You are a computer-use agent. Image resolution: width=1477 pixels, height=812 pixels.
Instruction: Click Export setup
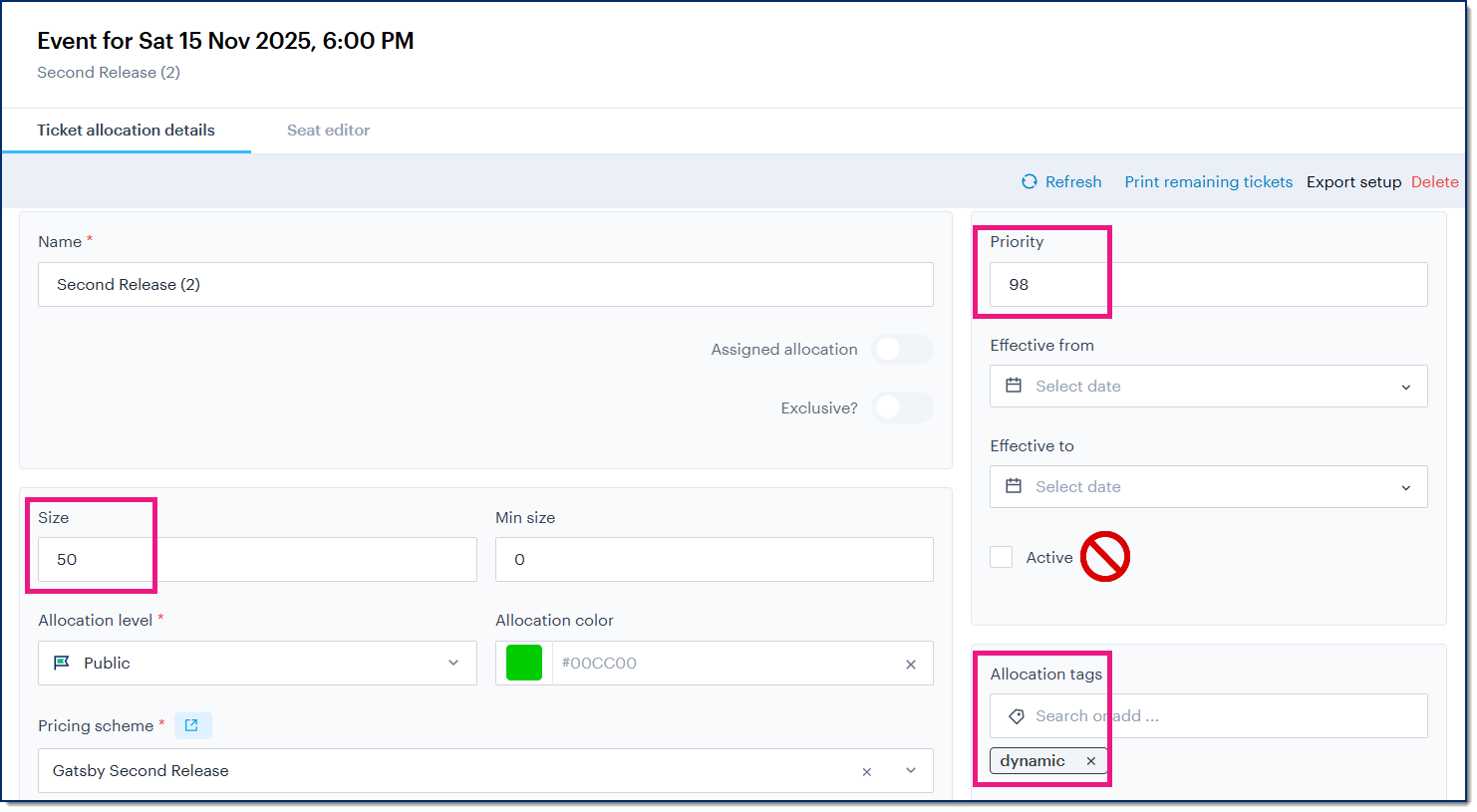coord(1353,181)
